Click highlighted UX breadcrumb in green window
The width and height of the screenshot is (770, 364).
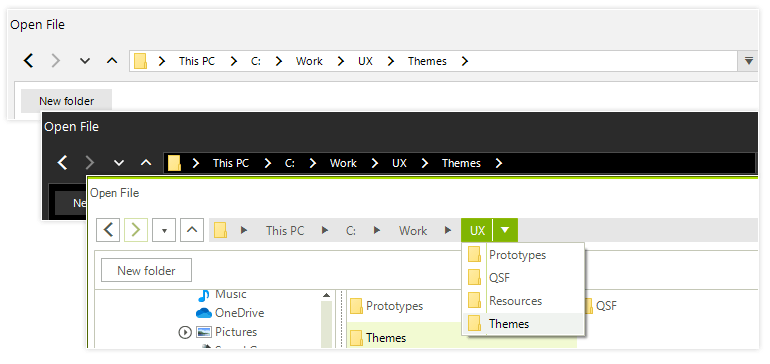[x=477, y=230]
